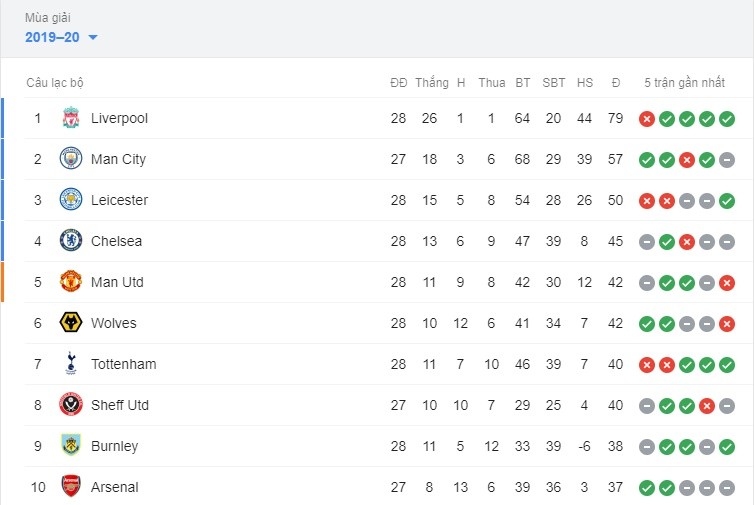Click the Man Utd club crest
Image resolution: width=754 pixels, height=505 pixels.
tap(70, 282)
